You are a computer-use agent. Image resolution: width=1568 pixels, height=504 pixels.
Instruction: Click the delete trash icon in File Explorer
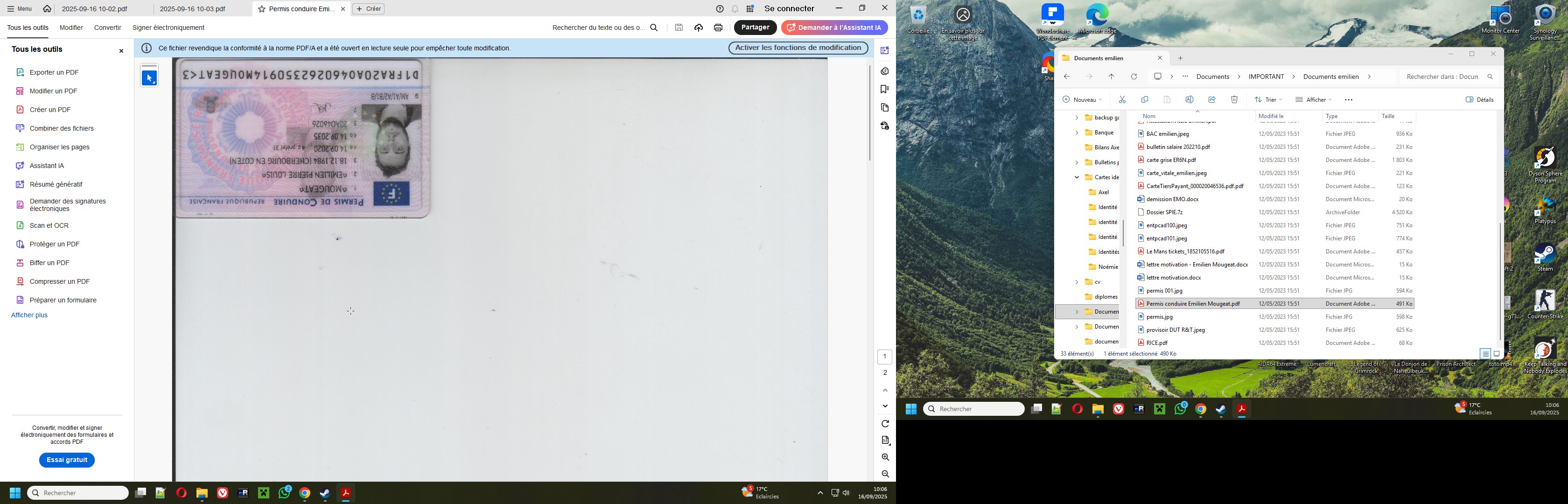point(1234,100)
